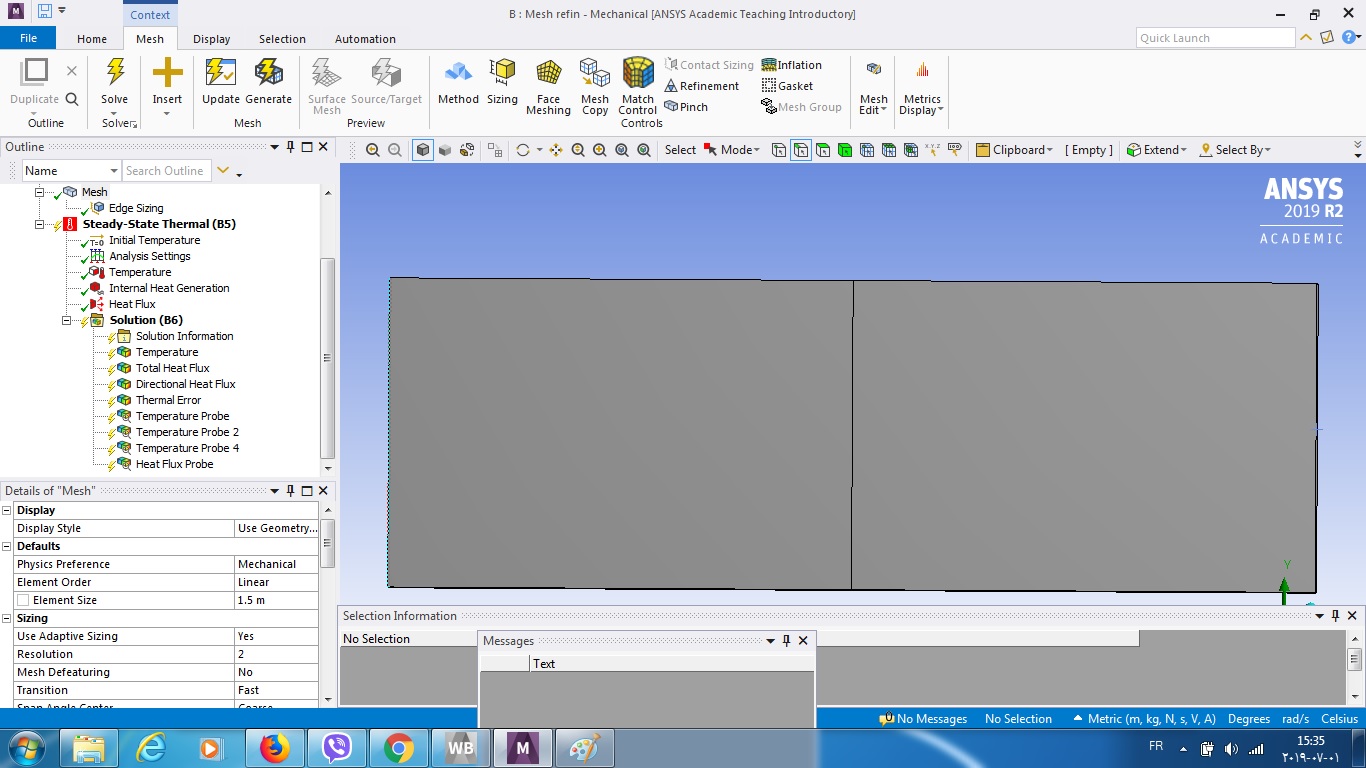Select the Heat Flux Probe result
This screenshot has width=1366, height=768.
pos(175,464)
